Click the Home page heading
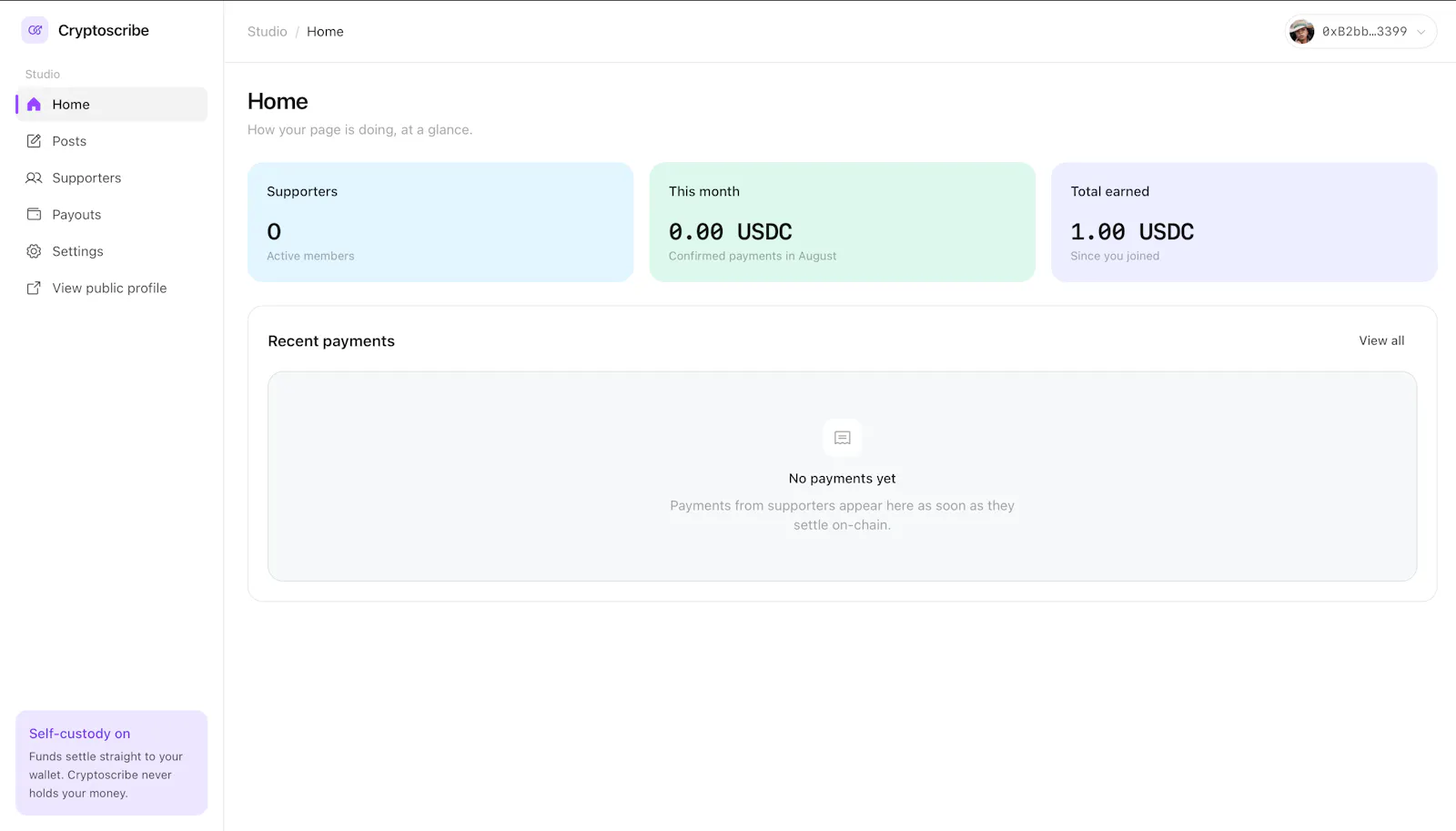The width and height of the screenshot is (1456, 831). [x=278, y=101]
